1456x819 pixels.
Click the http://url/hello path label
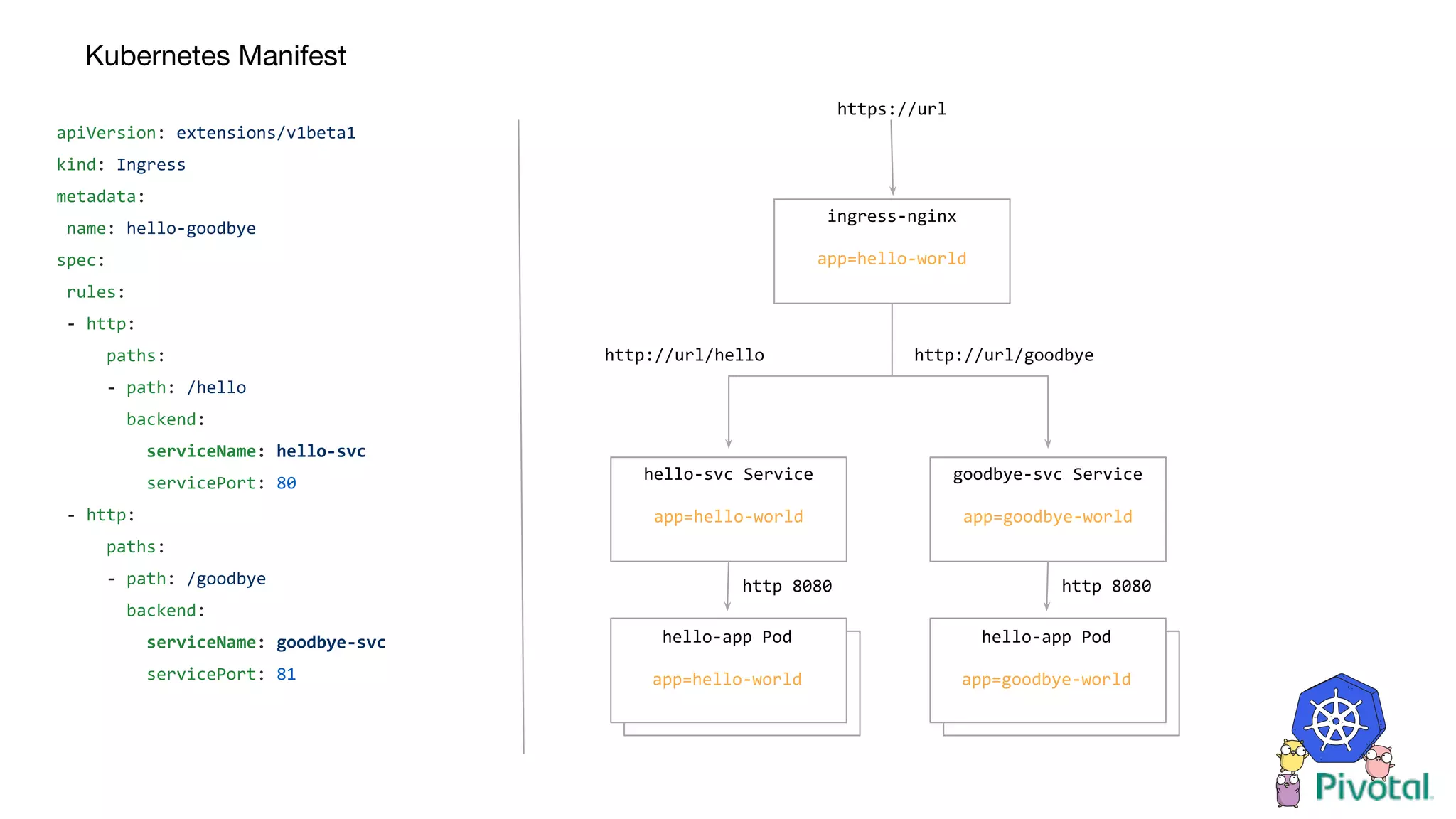click(x=684, y=355)
